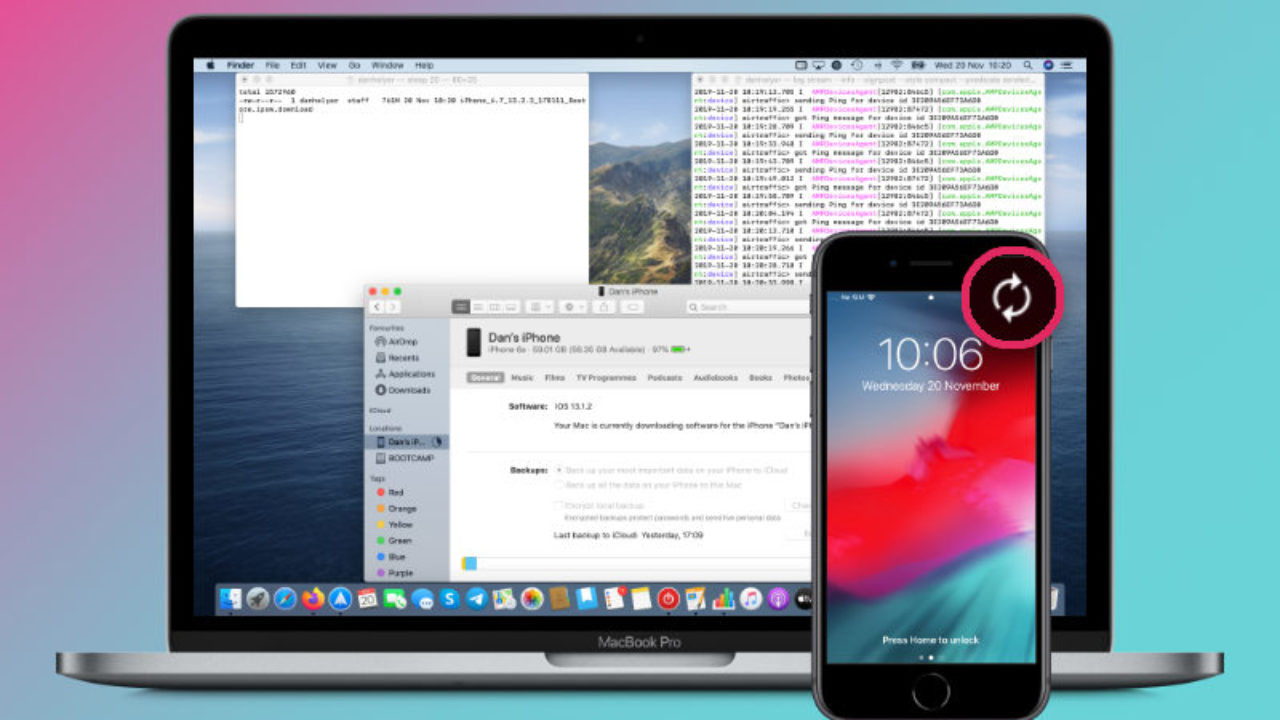Switch Finder to icon view
Viewport: 1280px width, 720px height.
click(x=461, y=307)
